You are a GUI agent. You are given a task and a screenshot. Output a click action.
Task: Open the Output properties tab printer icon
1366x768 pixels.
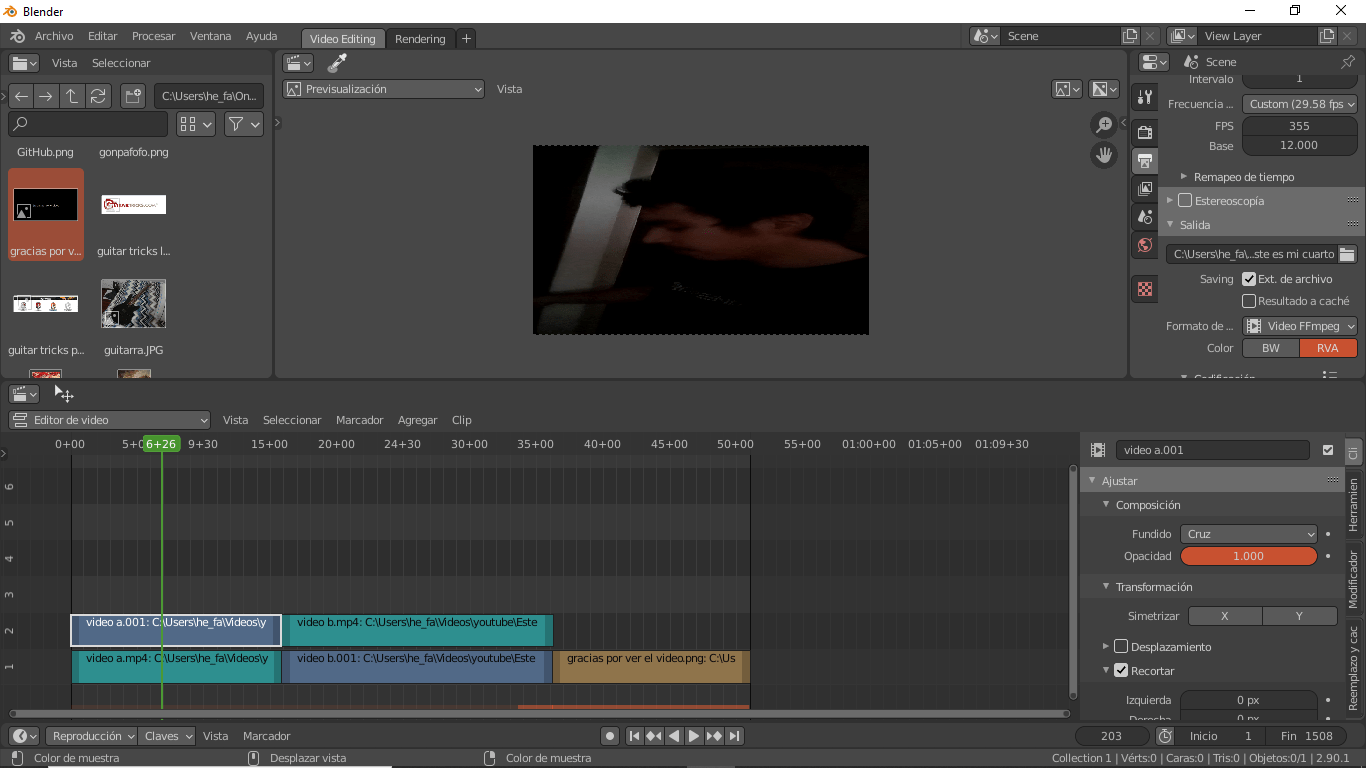pos(1145,160)
